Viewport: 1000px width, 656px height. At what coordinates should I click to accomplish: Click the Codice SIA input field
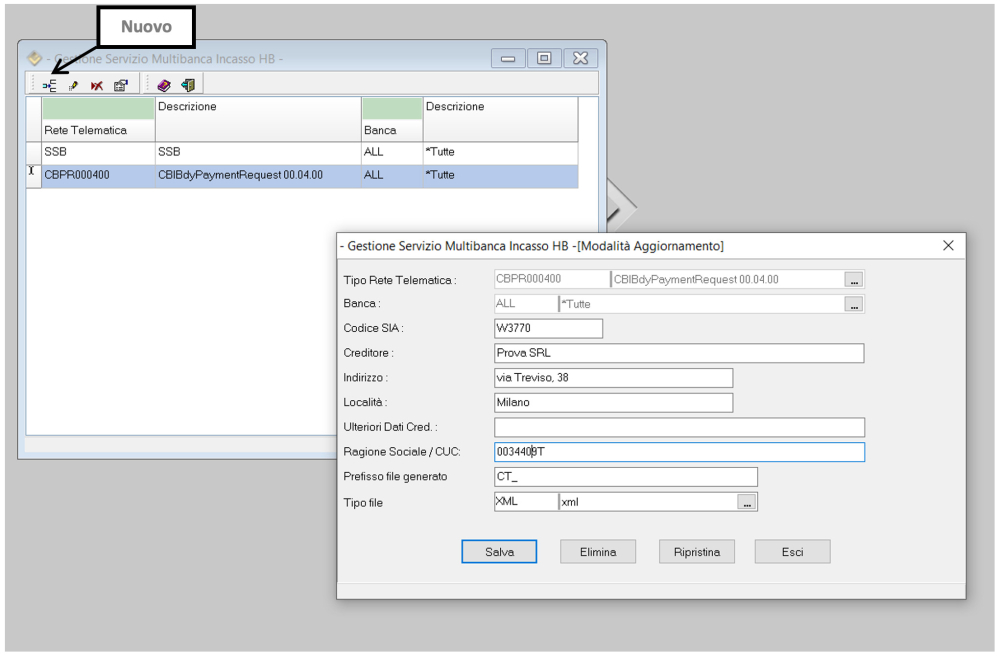click(548, 329)
